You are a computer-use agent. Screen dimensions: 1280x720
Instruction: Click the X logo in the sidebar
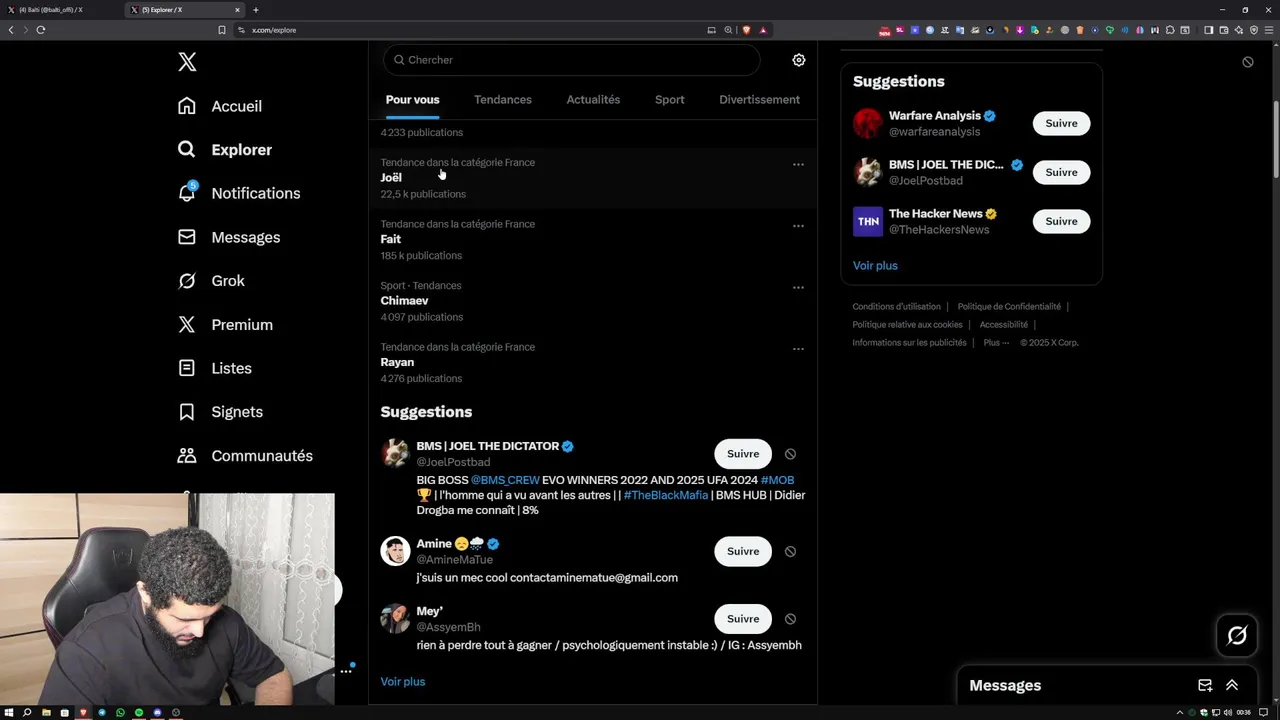point(187,62)
